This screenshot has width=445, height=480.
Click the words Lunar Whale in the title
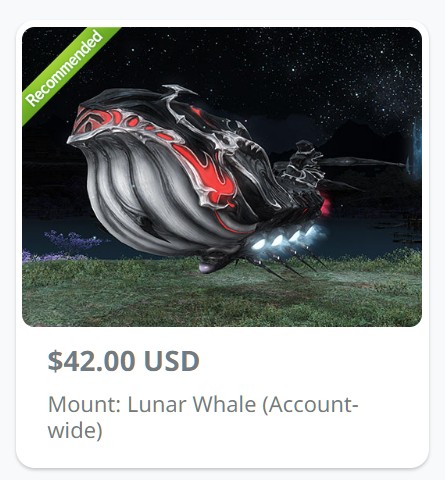[192, 404]
